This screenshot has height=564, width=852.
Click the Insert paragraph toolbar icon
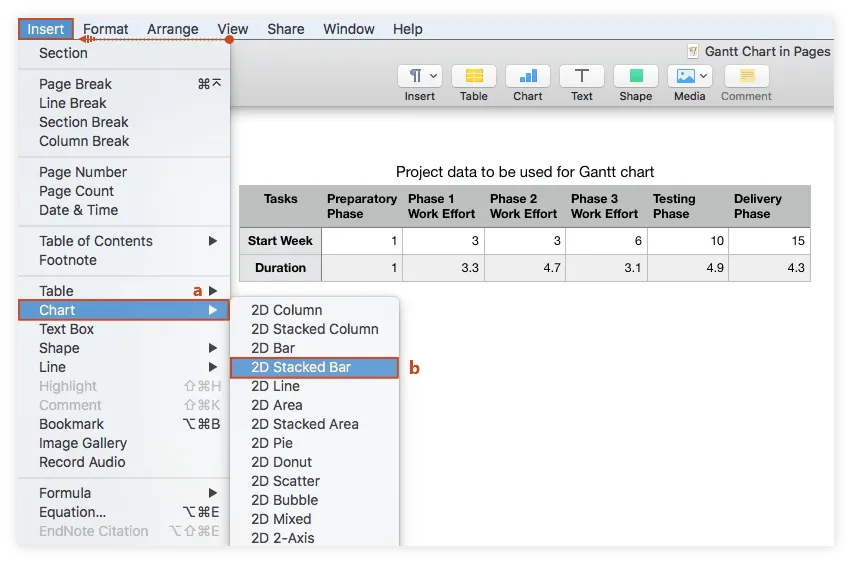coord(420,76)
